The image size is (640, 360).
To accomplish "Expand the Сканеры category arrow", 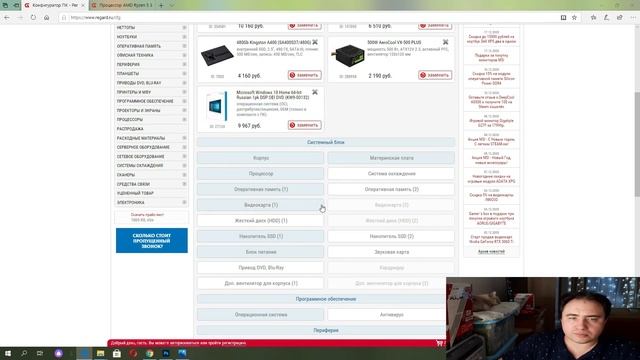I will click(184, 175).
